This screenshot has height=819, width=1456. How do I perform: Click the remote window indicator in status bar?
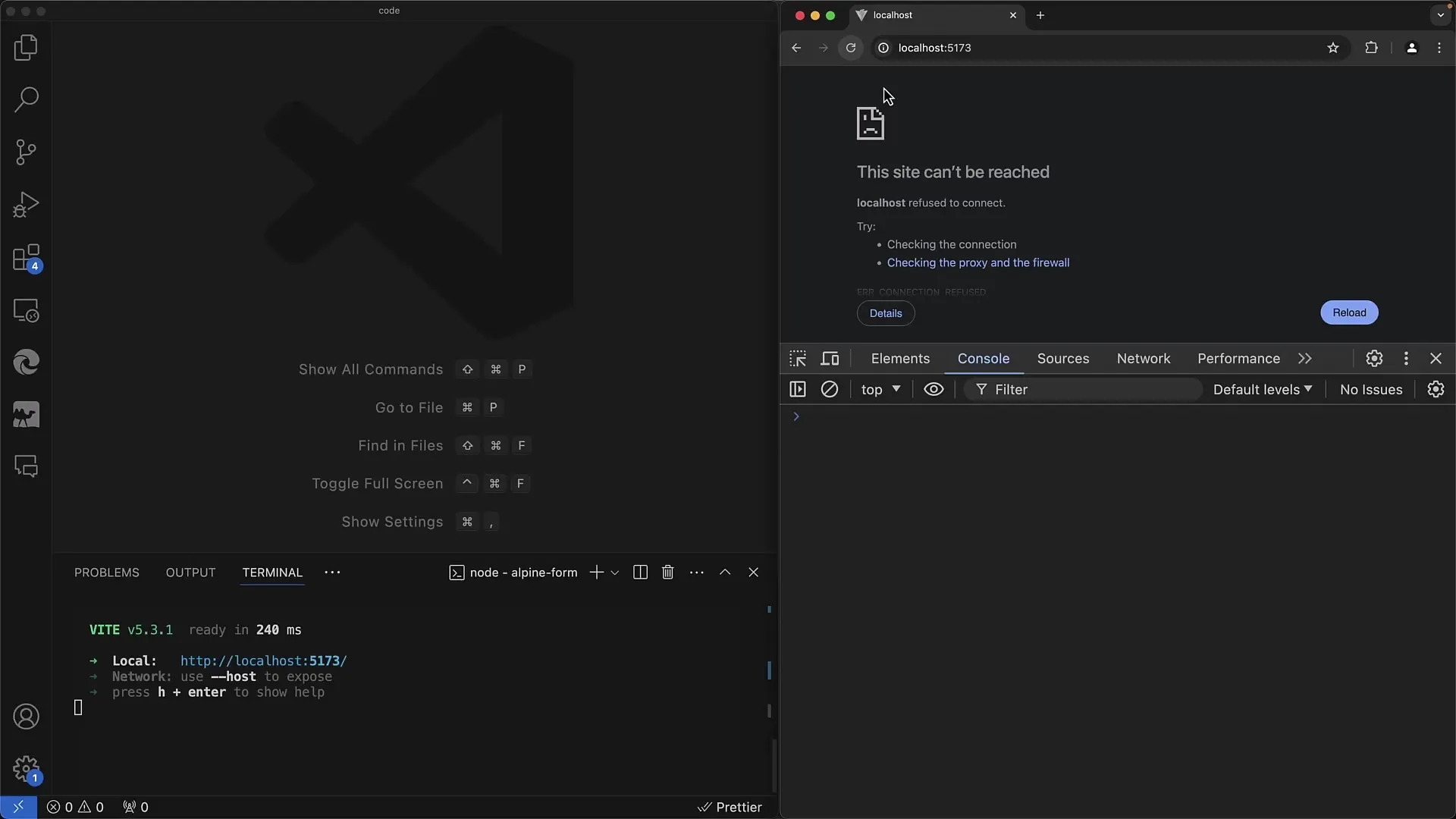point(18,807)
